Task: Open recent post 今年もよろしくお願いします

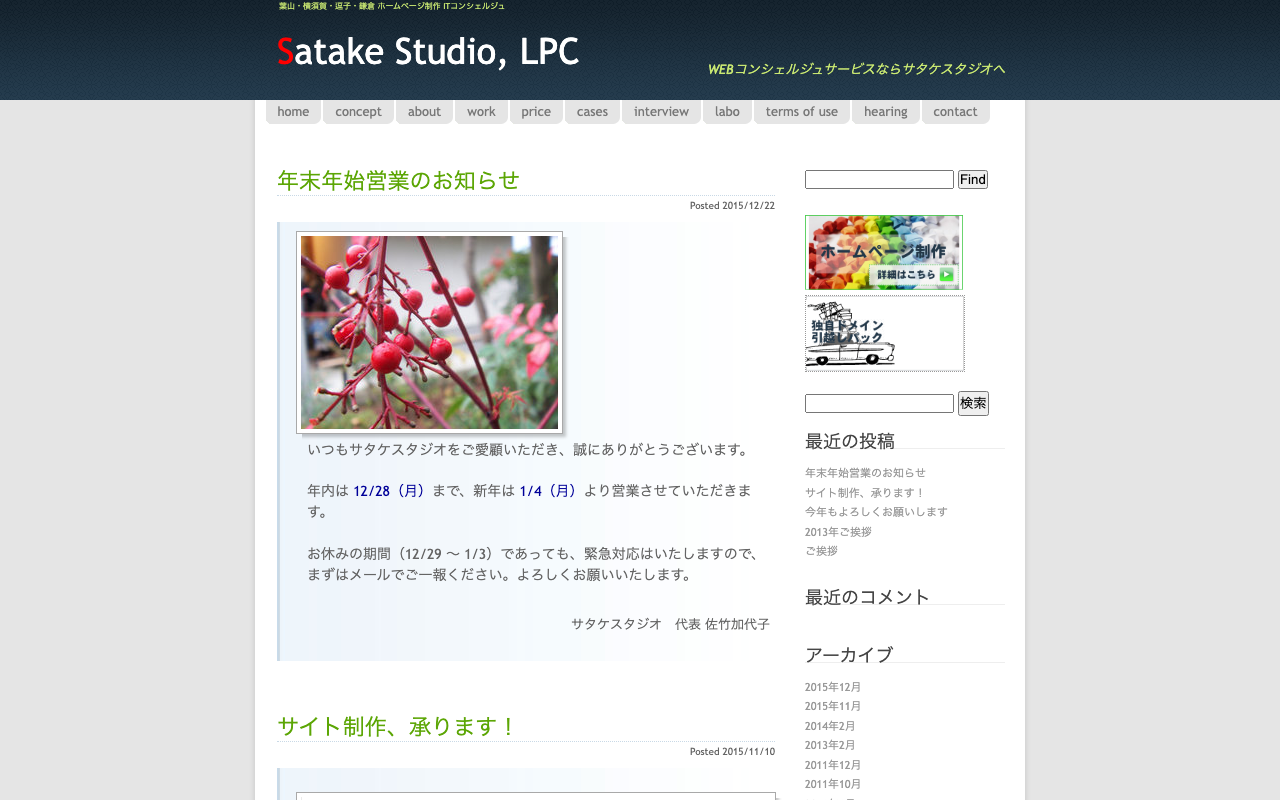Action: 876,512
